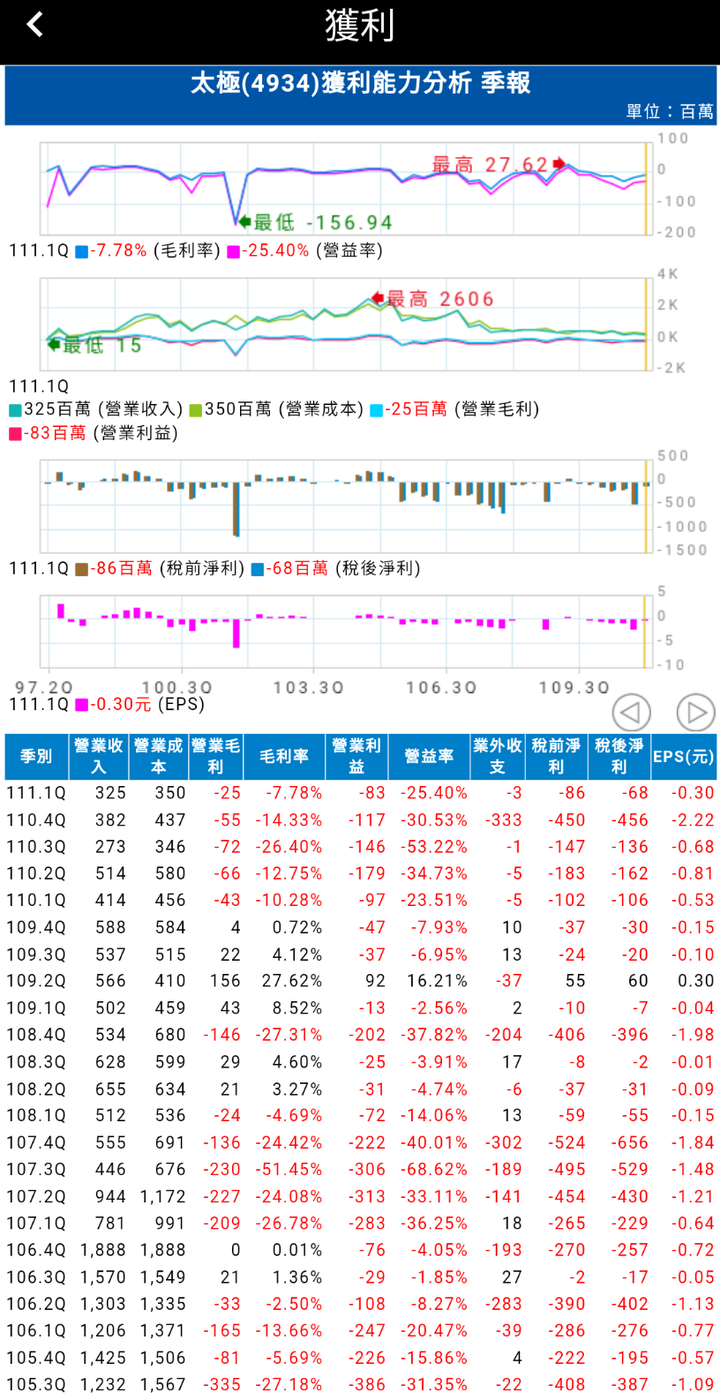The width and height of the screenshot is (720, 1400).
Task: Click the 營業成本 column header
Action: (x=159, y=757)
